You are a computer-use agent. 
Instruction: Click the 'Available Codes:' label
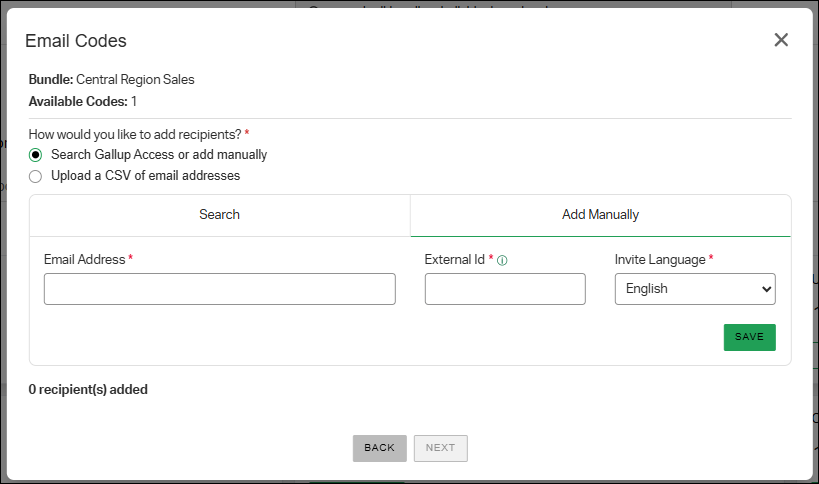click(x=78, y=101)
